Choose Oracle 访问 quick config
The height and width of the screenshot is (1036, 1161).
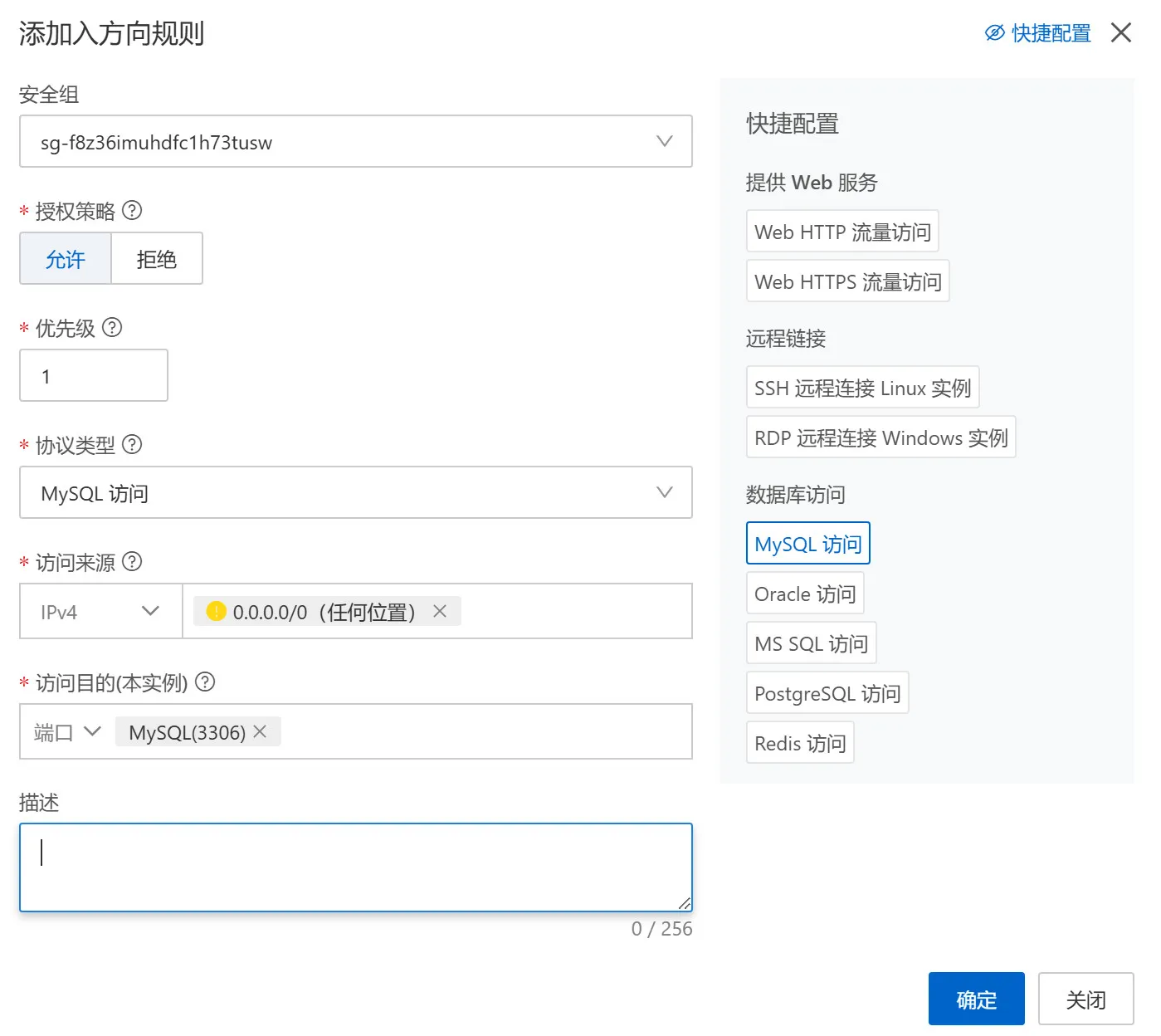[x=805, y=593]
